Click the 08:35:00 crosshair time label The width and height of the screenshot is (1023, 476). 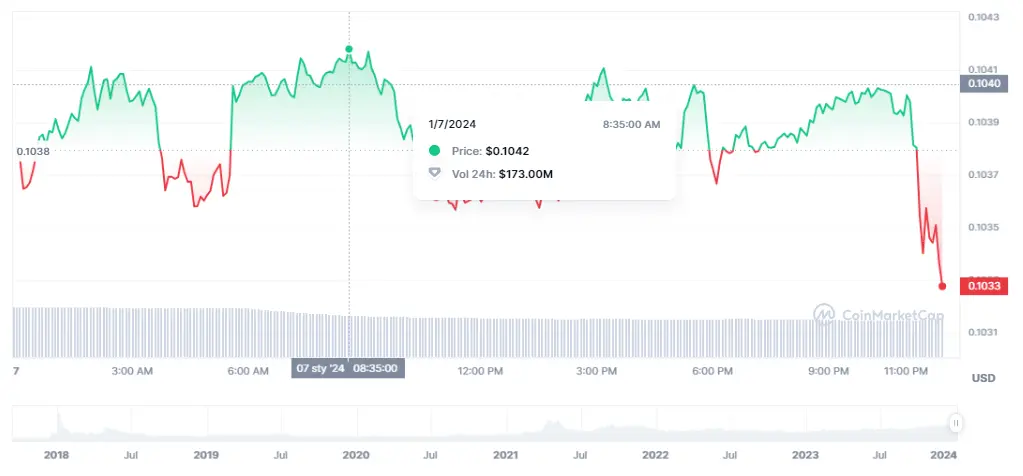point(376,368)
